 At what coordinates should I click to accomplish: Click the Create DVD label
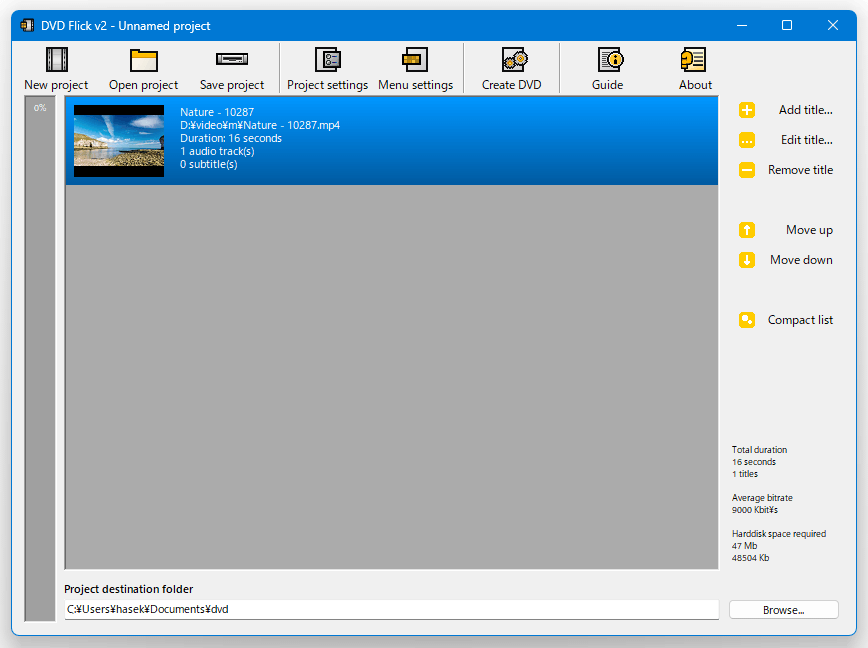click(512, 85)
